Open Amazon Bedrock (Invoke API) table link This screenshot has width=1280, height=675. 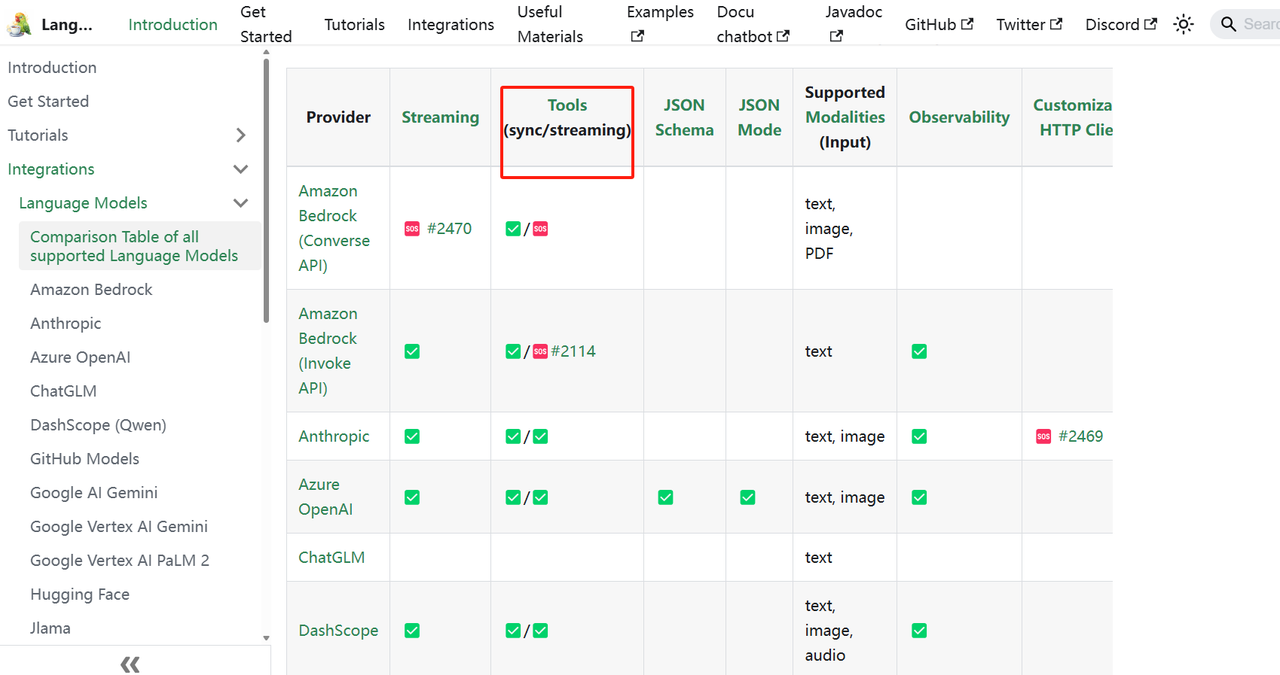coord(328,351)
